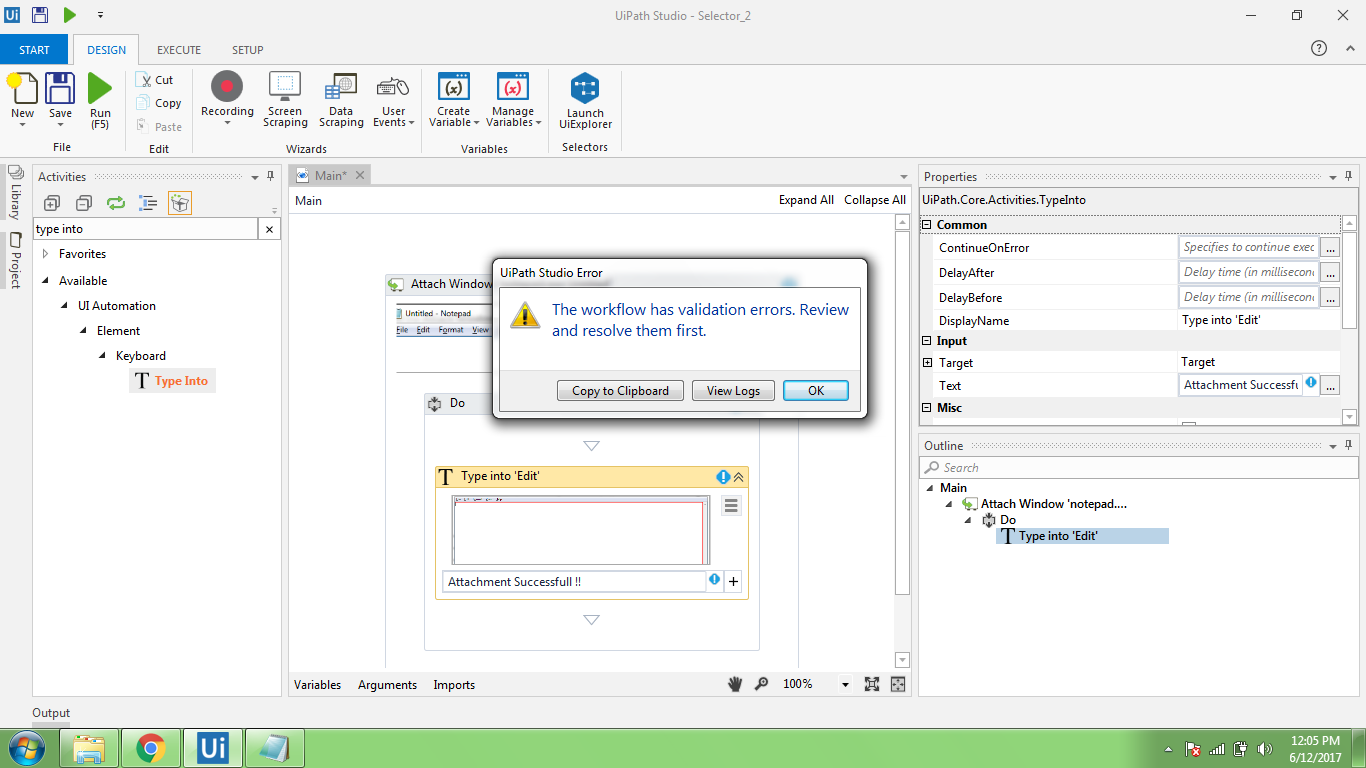Click Copy in the Edit group
The width and height of the screenshot is (1366, 768).
click(159, 103)
